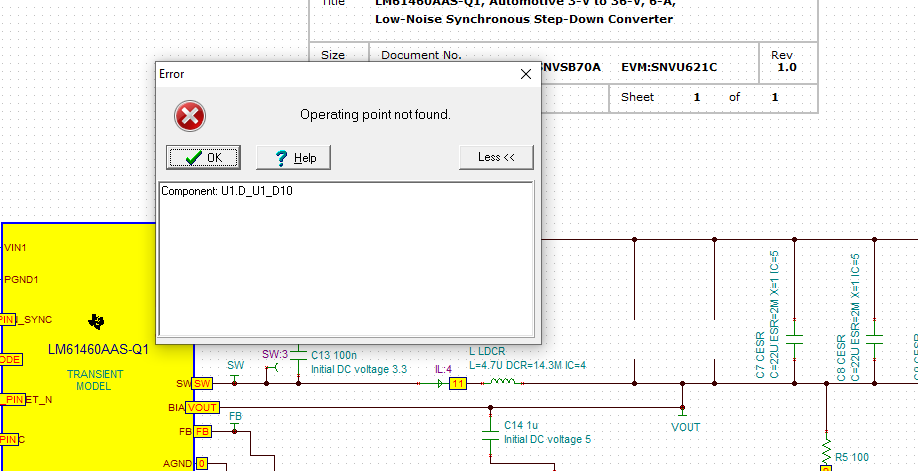Select the red error icon in the dialog
This screenshot has width=918, height=471.
(190, 115)
